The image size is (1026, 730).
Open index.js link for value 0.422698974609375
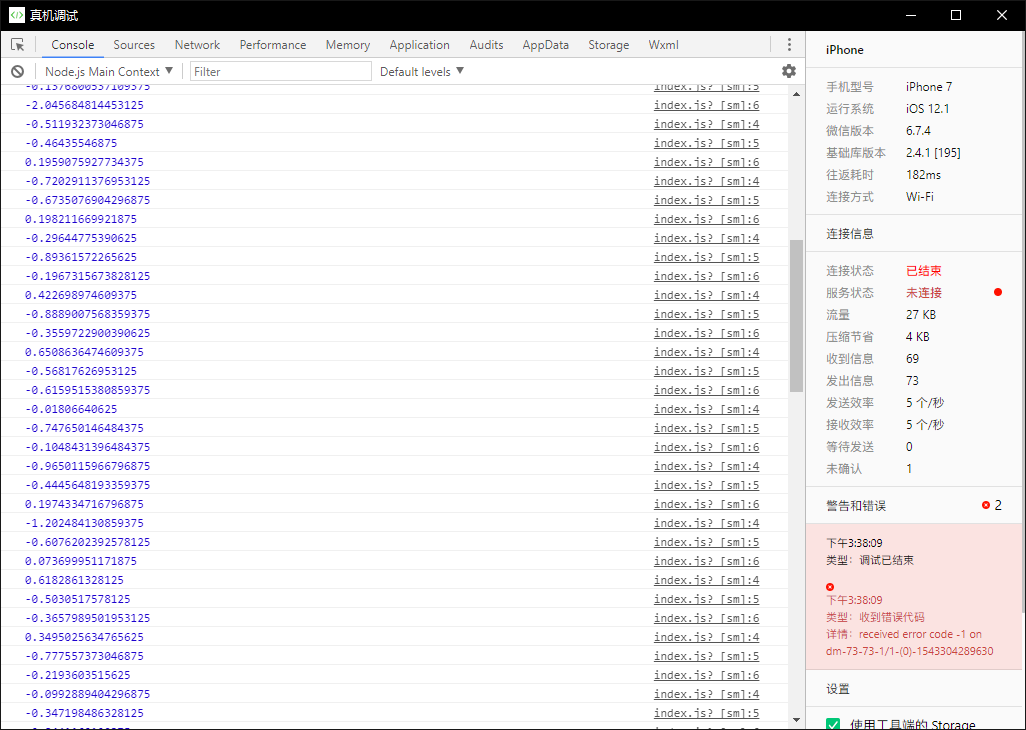coord(706,295)
